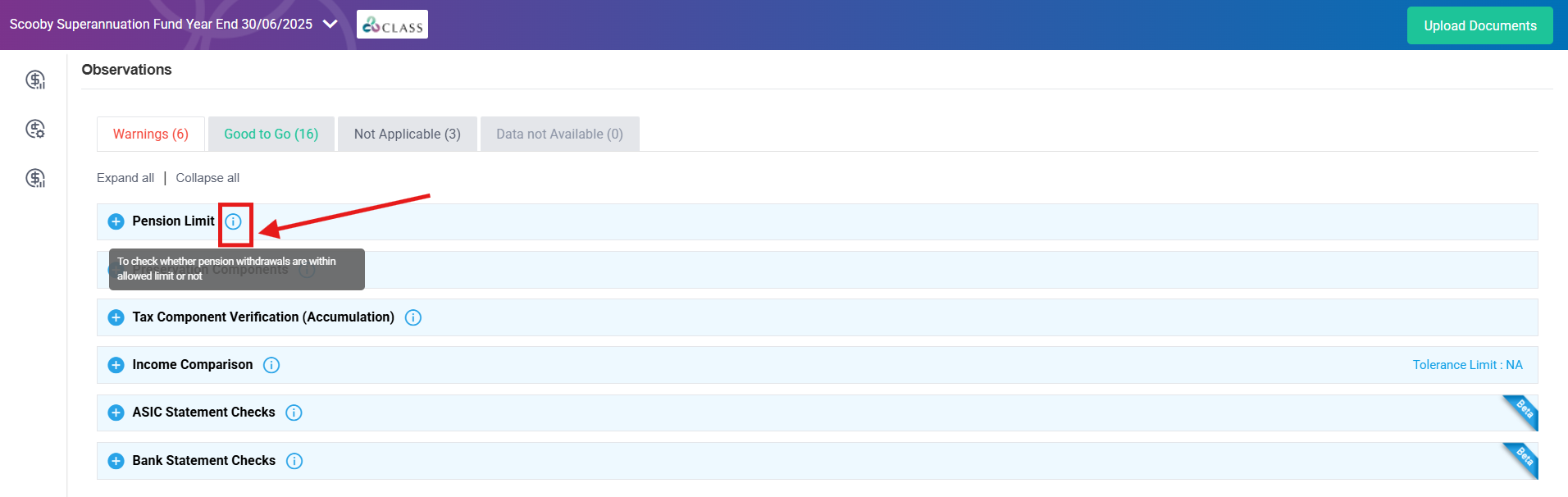Click the Expand all link

[x=125, y=178]
